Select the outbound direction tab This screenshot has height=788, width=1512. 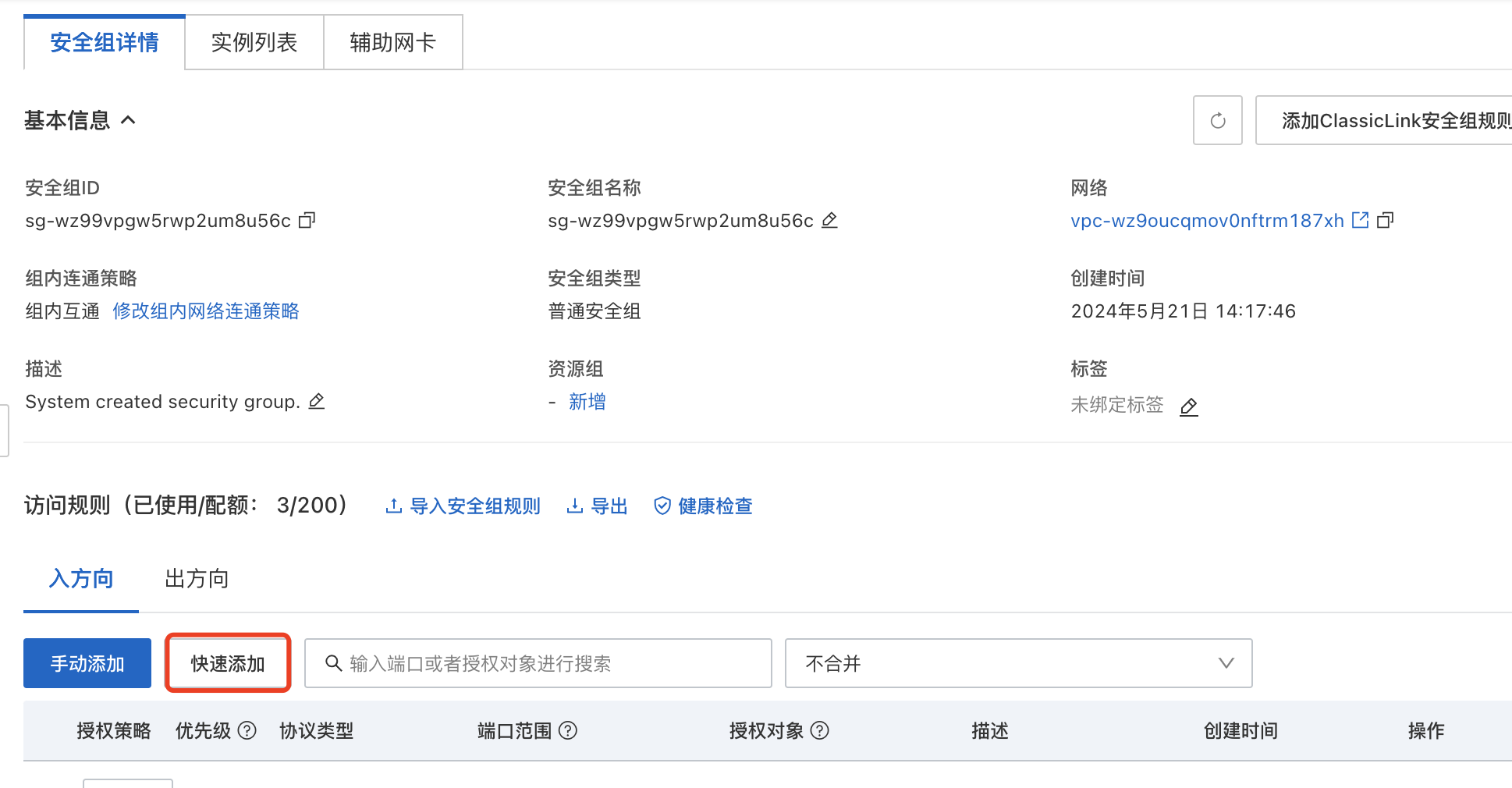coord(197,579)
